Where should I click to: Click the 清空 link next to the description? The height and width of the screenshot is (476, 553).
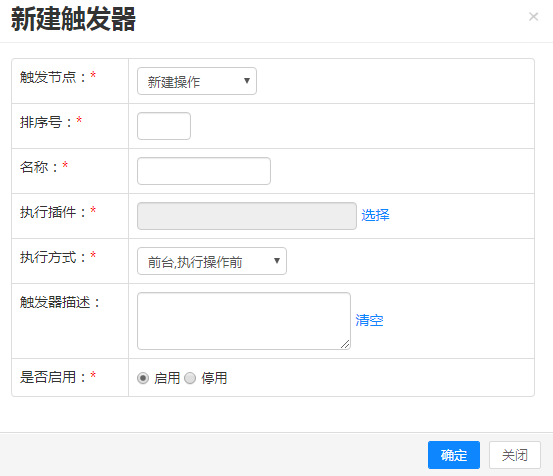pyautogui.click(x=369, y=320)
